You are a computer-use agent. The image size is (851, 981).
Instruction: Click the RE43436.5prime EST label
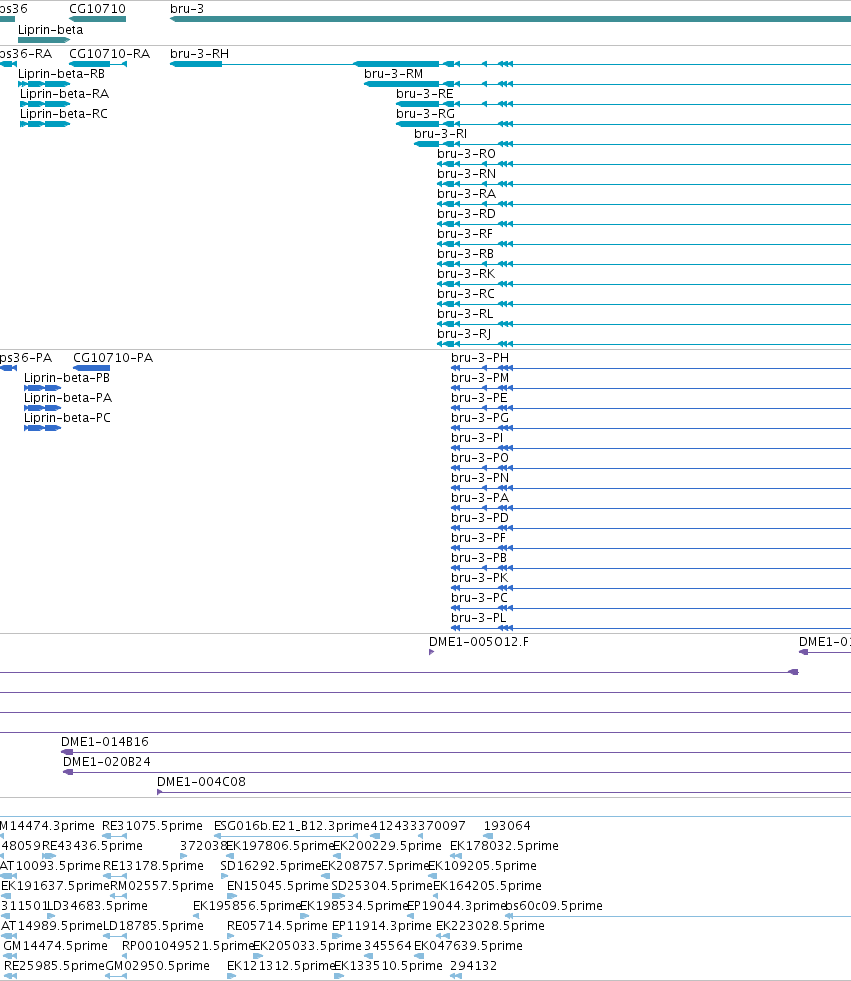tap(92, 846)
